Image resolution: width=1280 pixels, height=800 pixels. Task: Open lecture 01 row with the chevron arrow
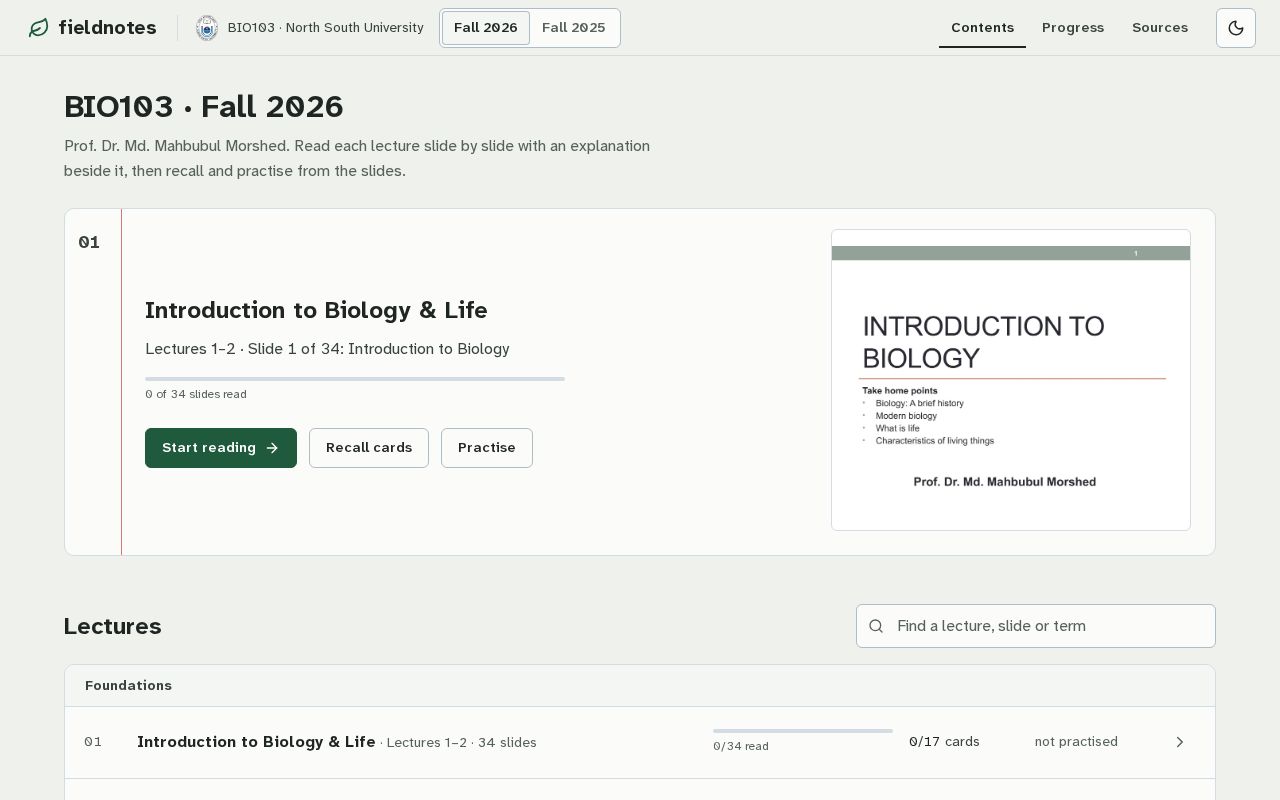coord(1180,742)
